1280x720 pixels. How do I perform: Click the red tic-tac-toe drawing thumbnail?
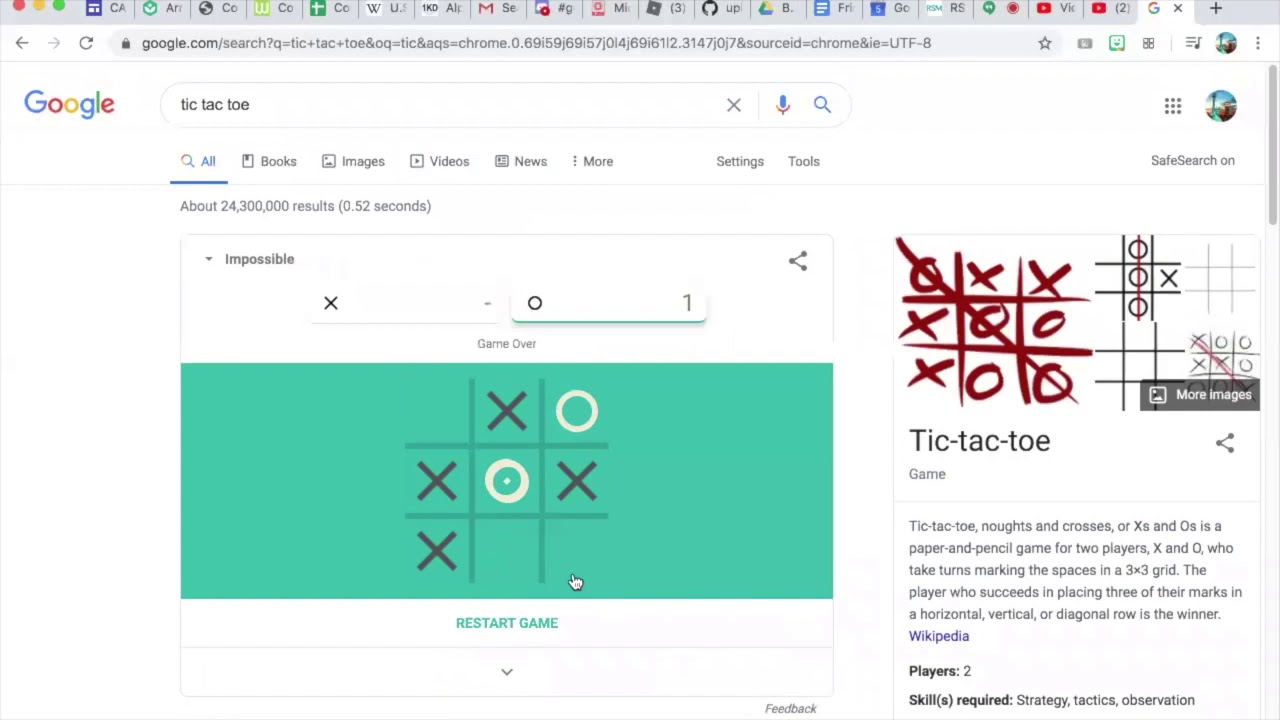point(993,323)
